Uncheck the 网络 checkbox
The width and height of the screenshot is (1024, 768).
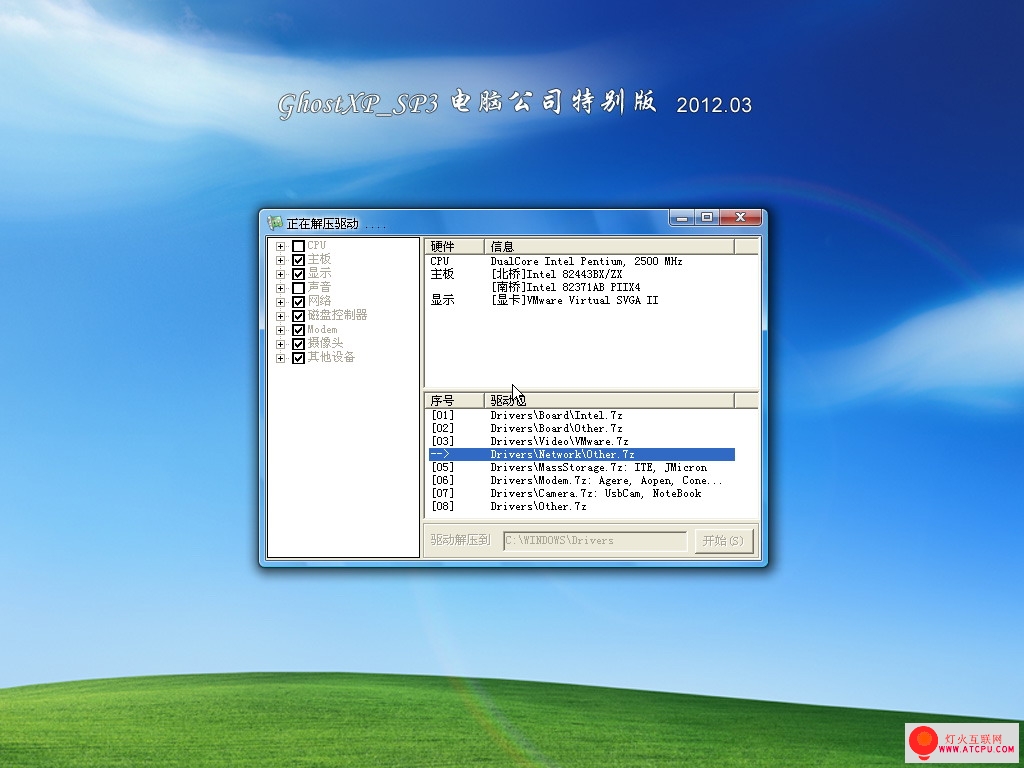298,302
